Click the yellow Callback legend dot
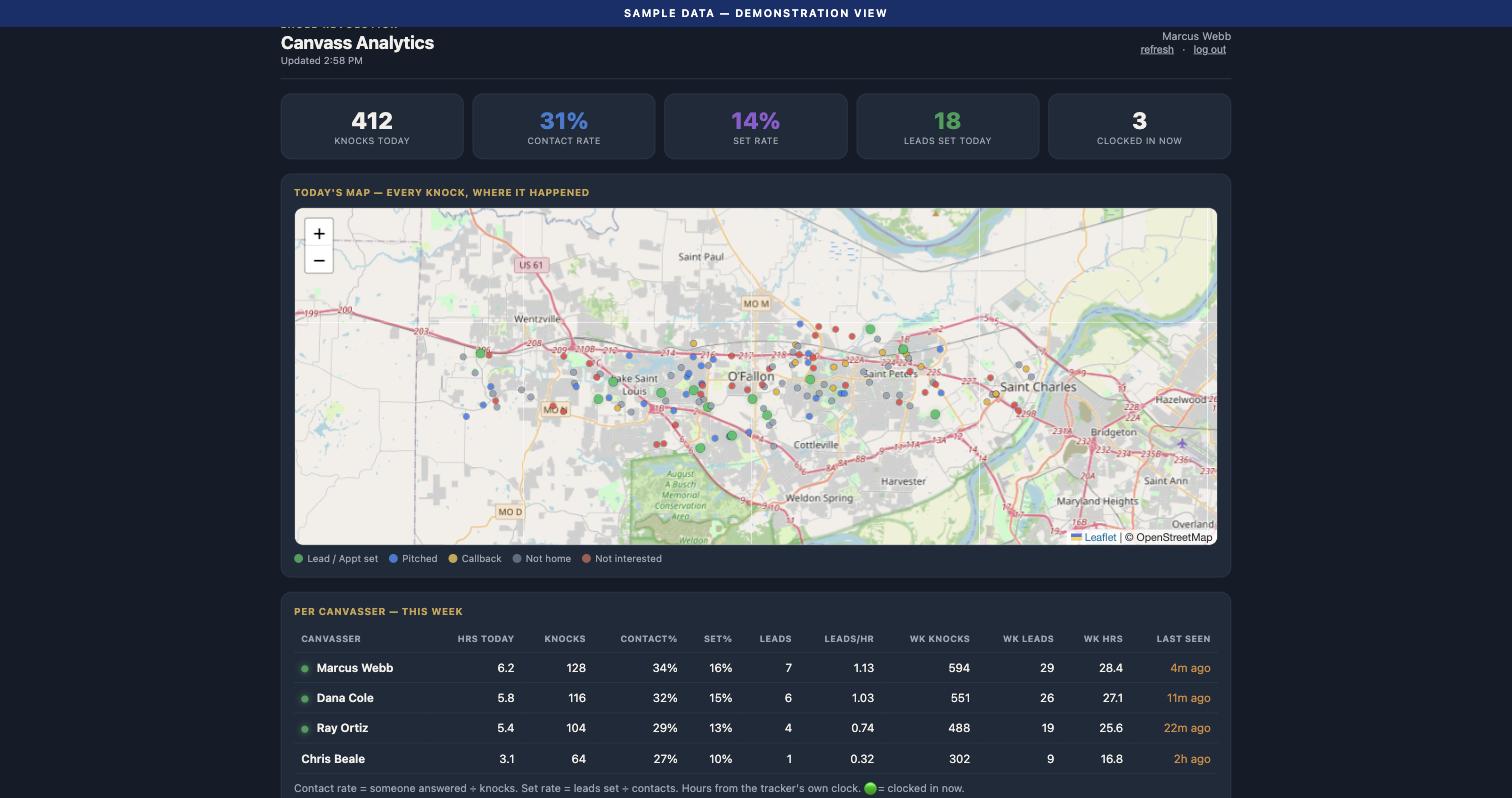The width and height of the screenshot is (1512, 798). click(452, 559)
